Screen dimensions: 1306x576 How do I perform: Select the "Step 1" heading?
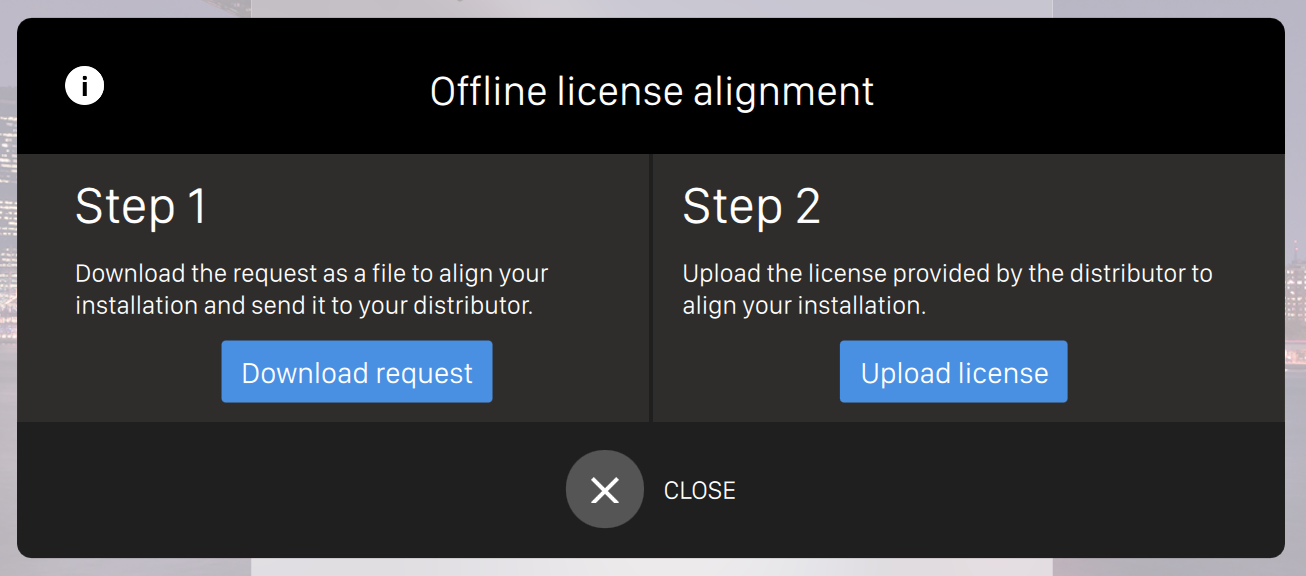[141, 207]
